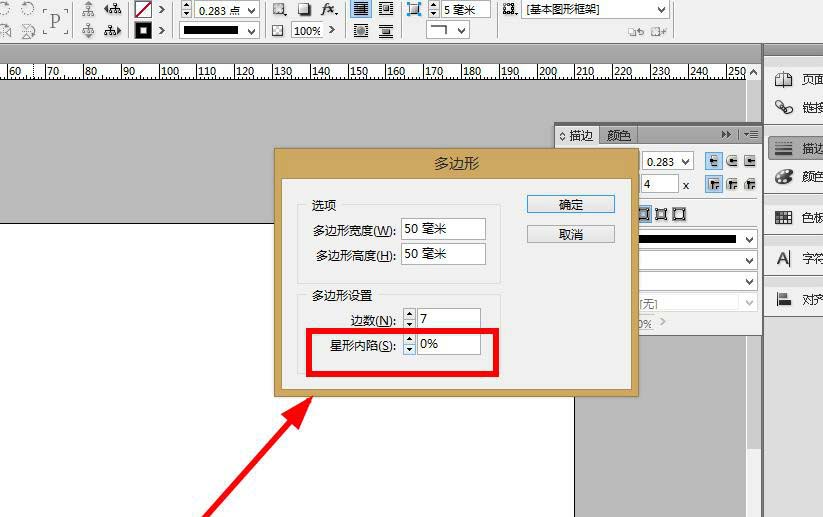Switch to the 描边 panel tab
Viewport: 823px width, 517px height.
pos(577,136)
